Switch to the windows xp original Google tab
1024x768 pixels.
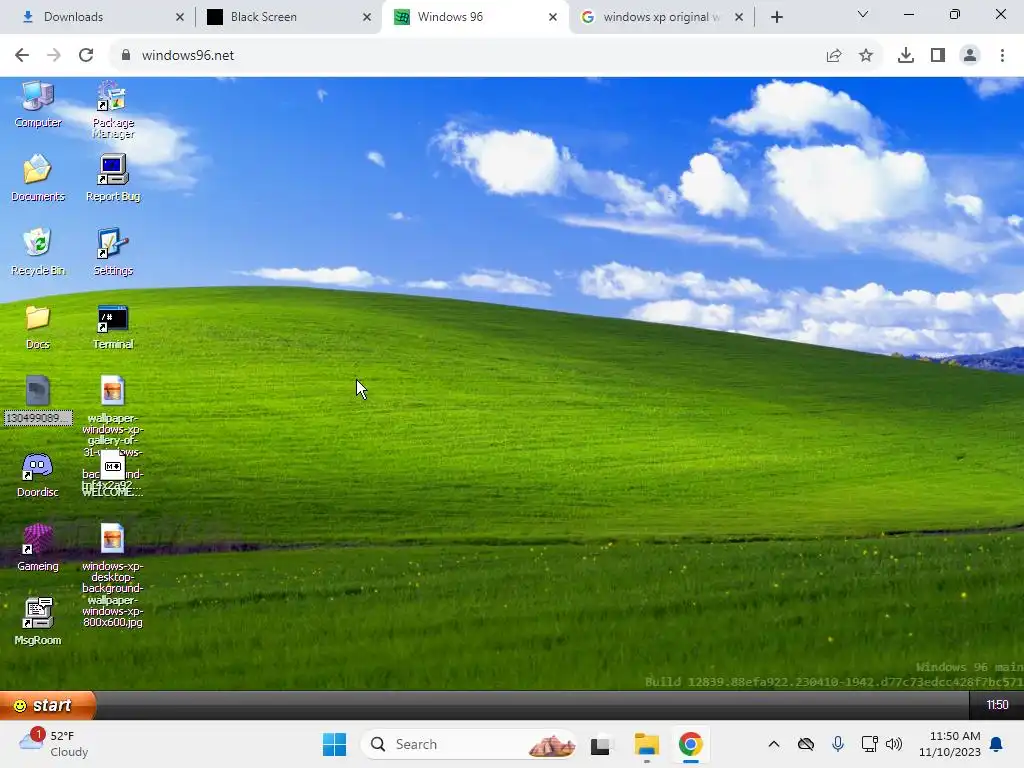[x=662, y=17]
